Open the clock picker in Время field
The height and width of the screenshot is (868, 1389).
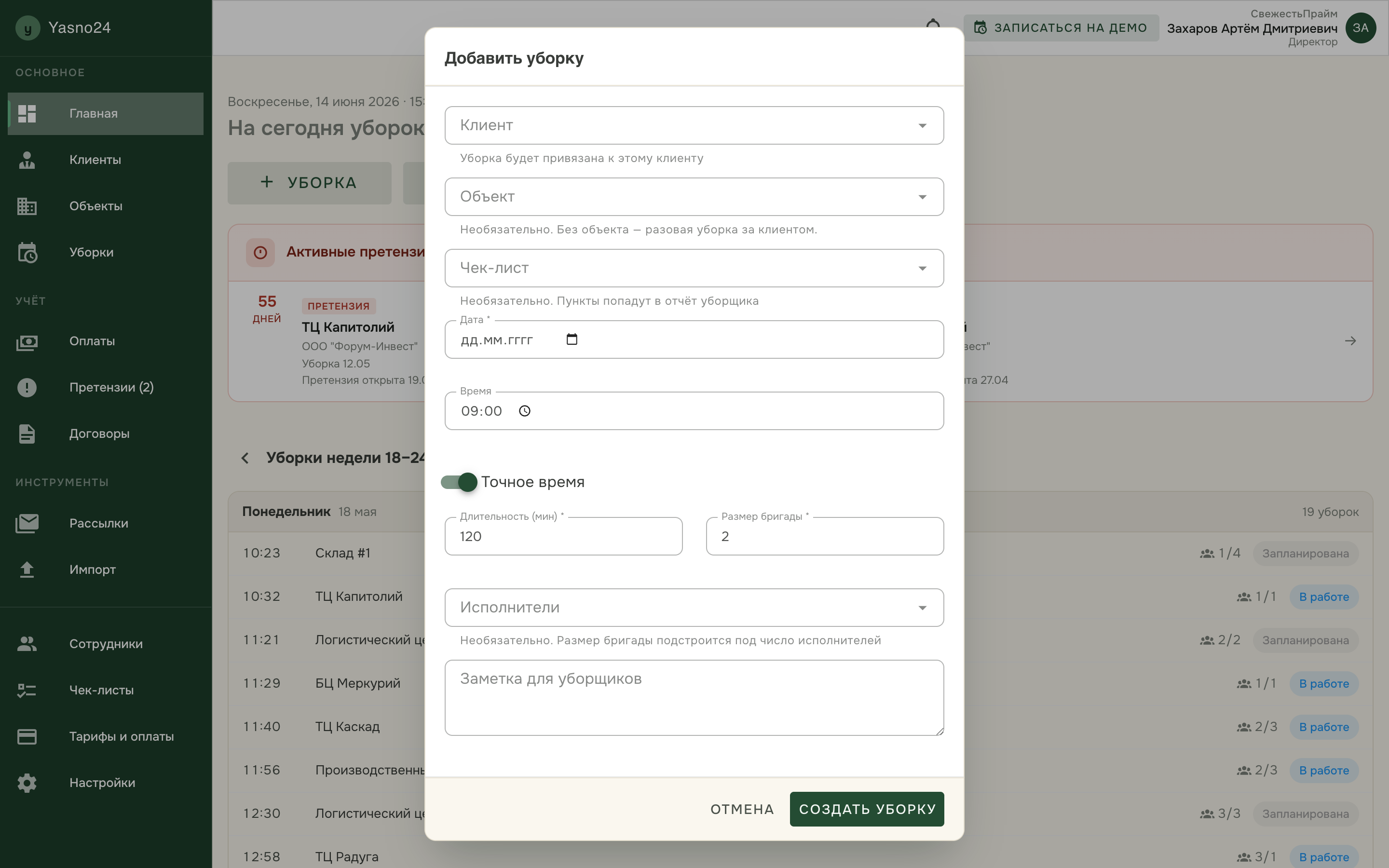[x=525, y=411]
